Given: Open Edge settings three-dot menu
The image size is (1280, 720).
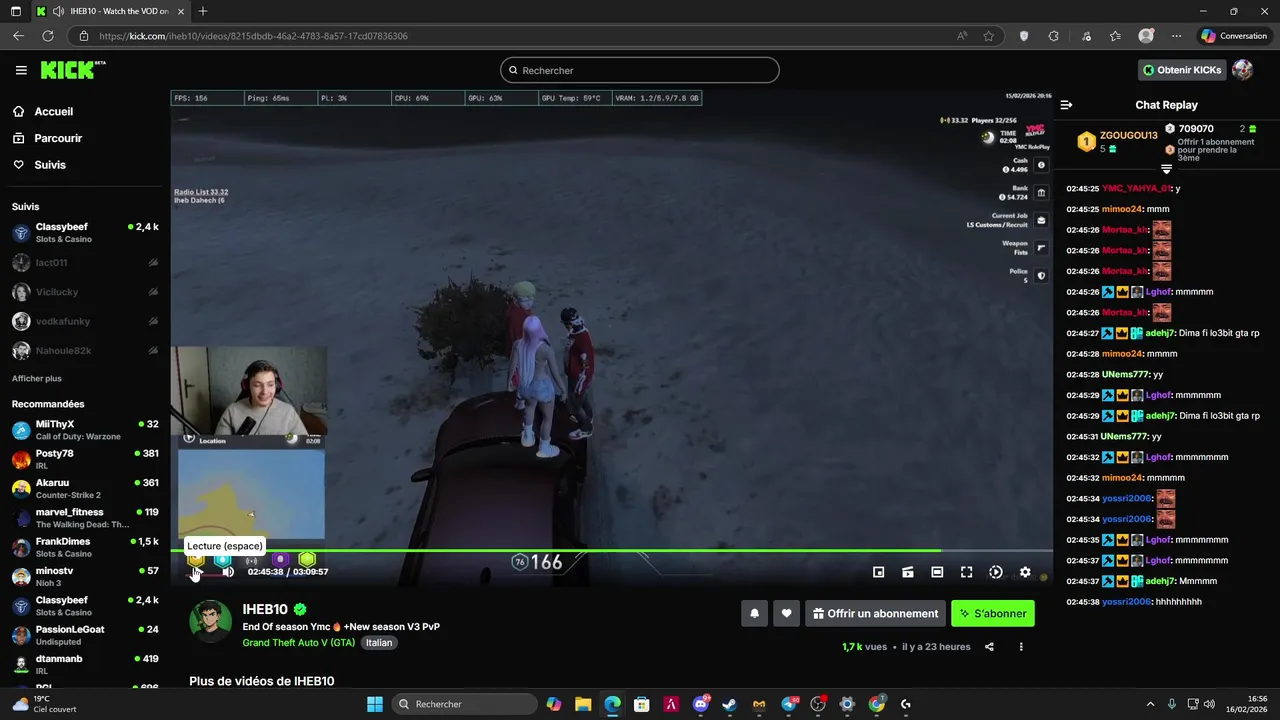Looking at the screenshot, I should pos(1177,36).
